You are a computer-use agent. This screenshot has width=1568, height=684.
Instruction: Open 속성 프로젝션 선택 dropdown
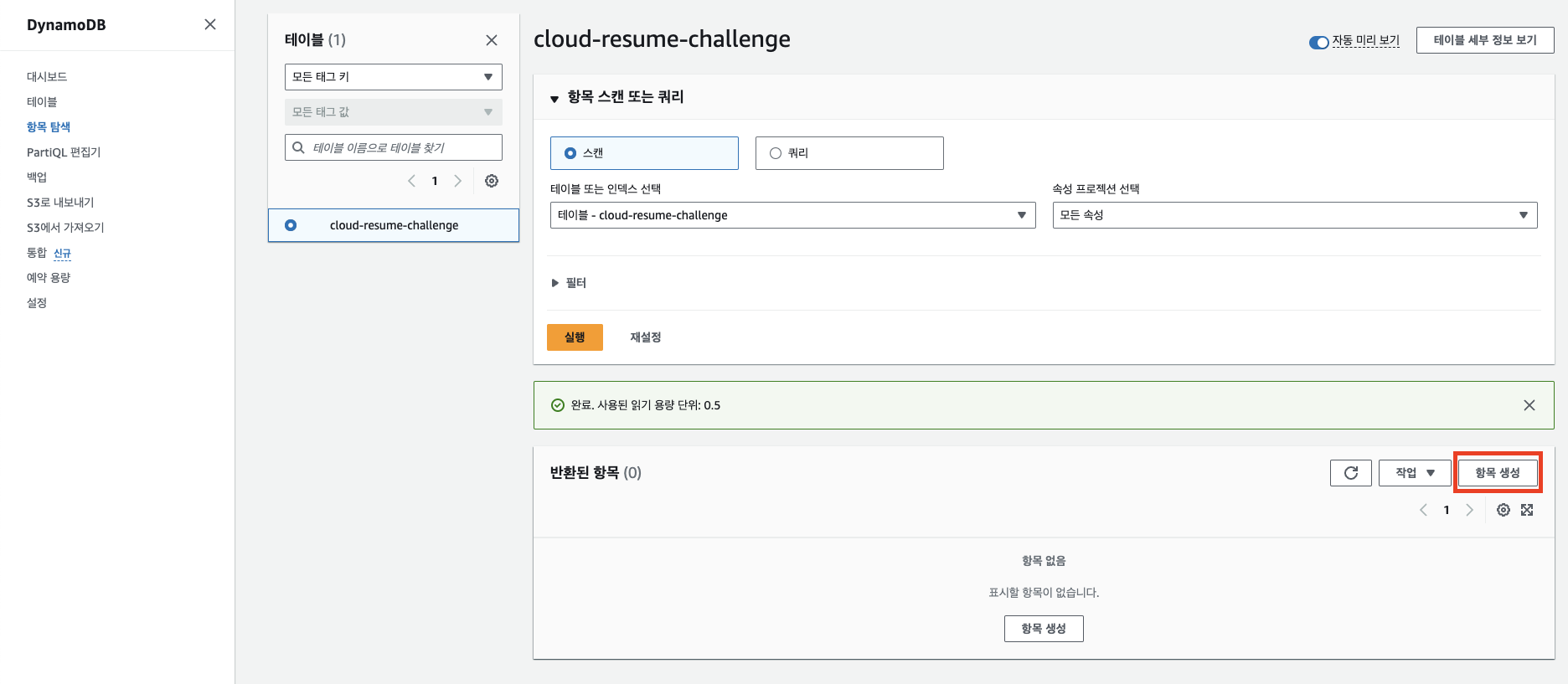point(1295,215)
